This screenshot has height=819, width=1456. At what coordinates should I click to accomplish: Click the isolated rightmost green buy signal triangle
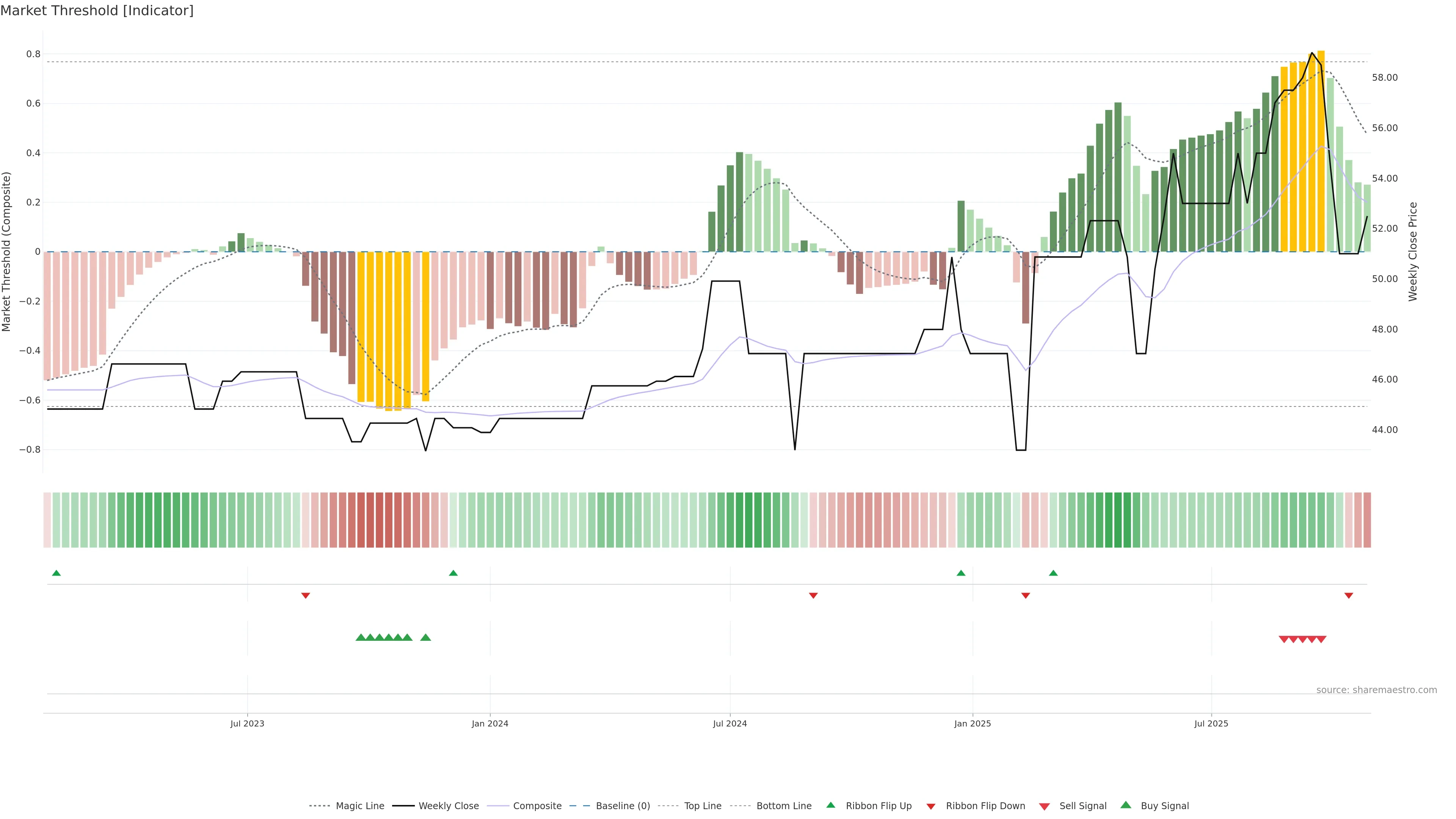[x=425, y=637]
